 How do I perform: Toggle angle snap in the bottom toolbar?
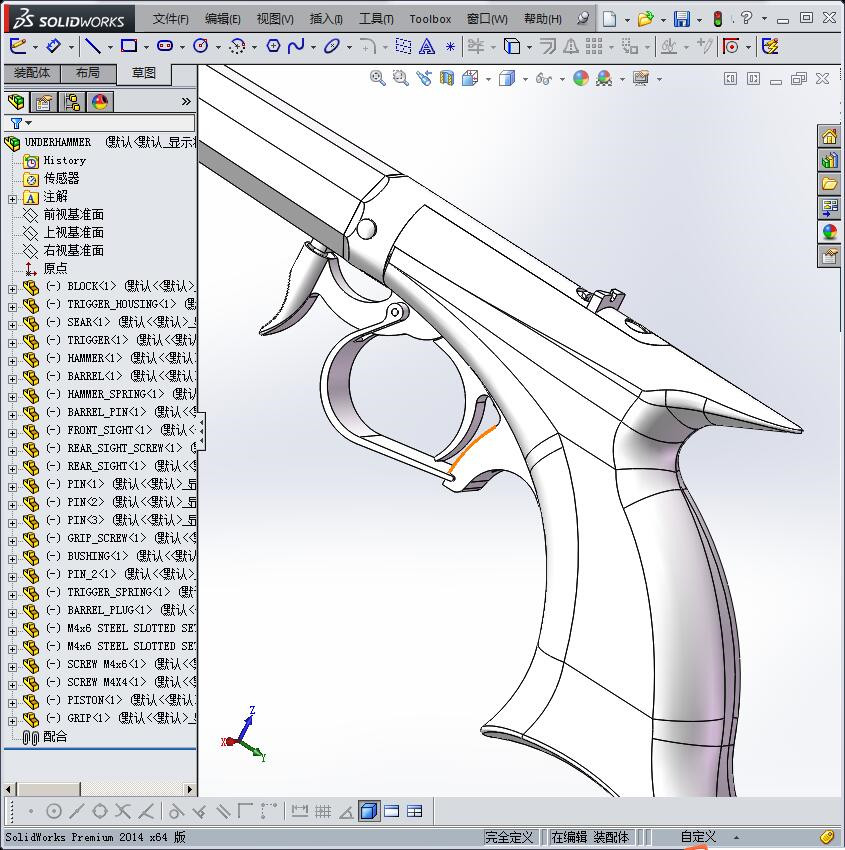point(346,812)
